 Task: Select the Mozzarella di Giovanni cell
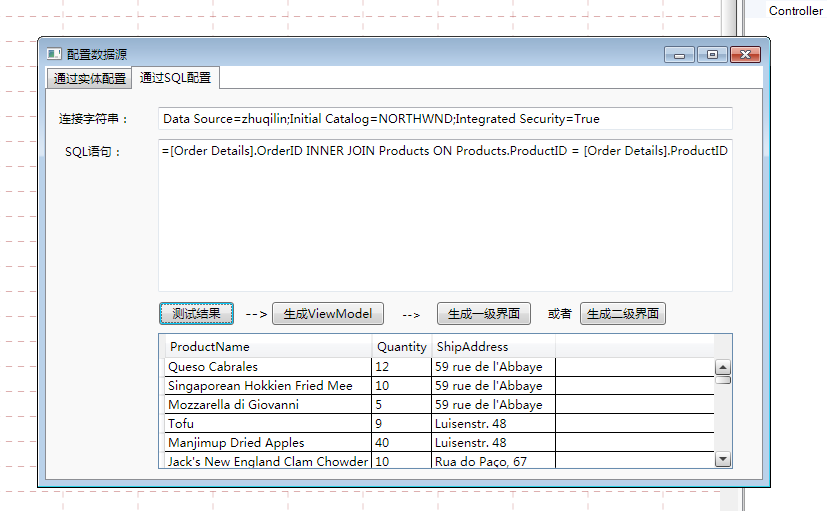[x=268, y=404]
